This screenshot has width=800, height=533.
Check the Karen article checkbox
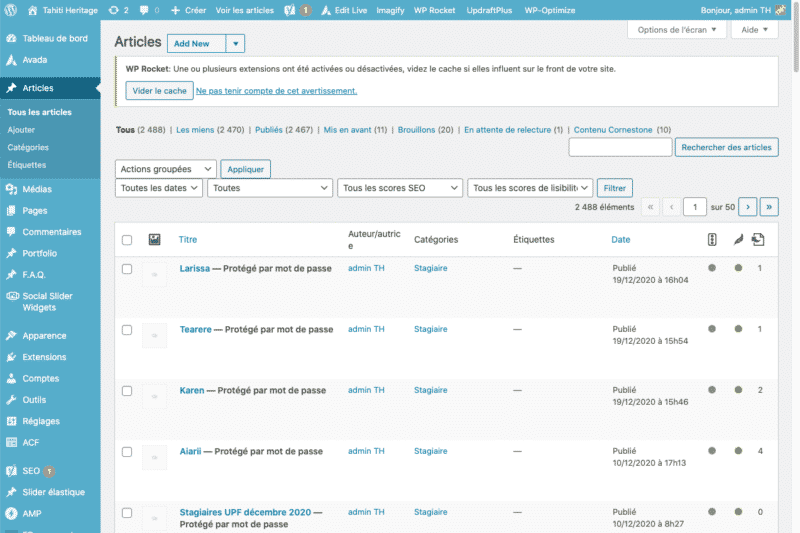point(127,391)
